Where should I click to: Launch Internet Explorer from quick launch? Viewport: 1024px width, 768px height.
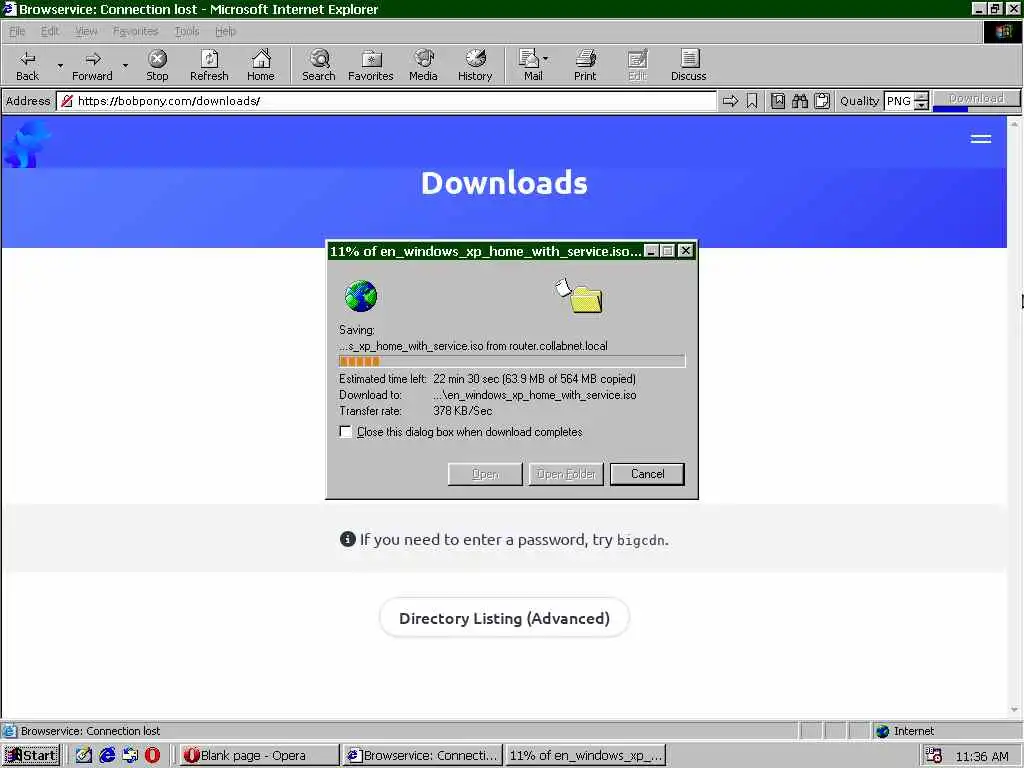coord(107,755)
